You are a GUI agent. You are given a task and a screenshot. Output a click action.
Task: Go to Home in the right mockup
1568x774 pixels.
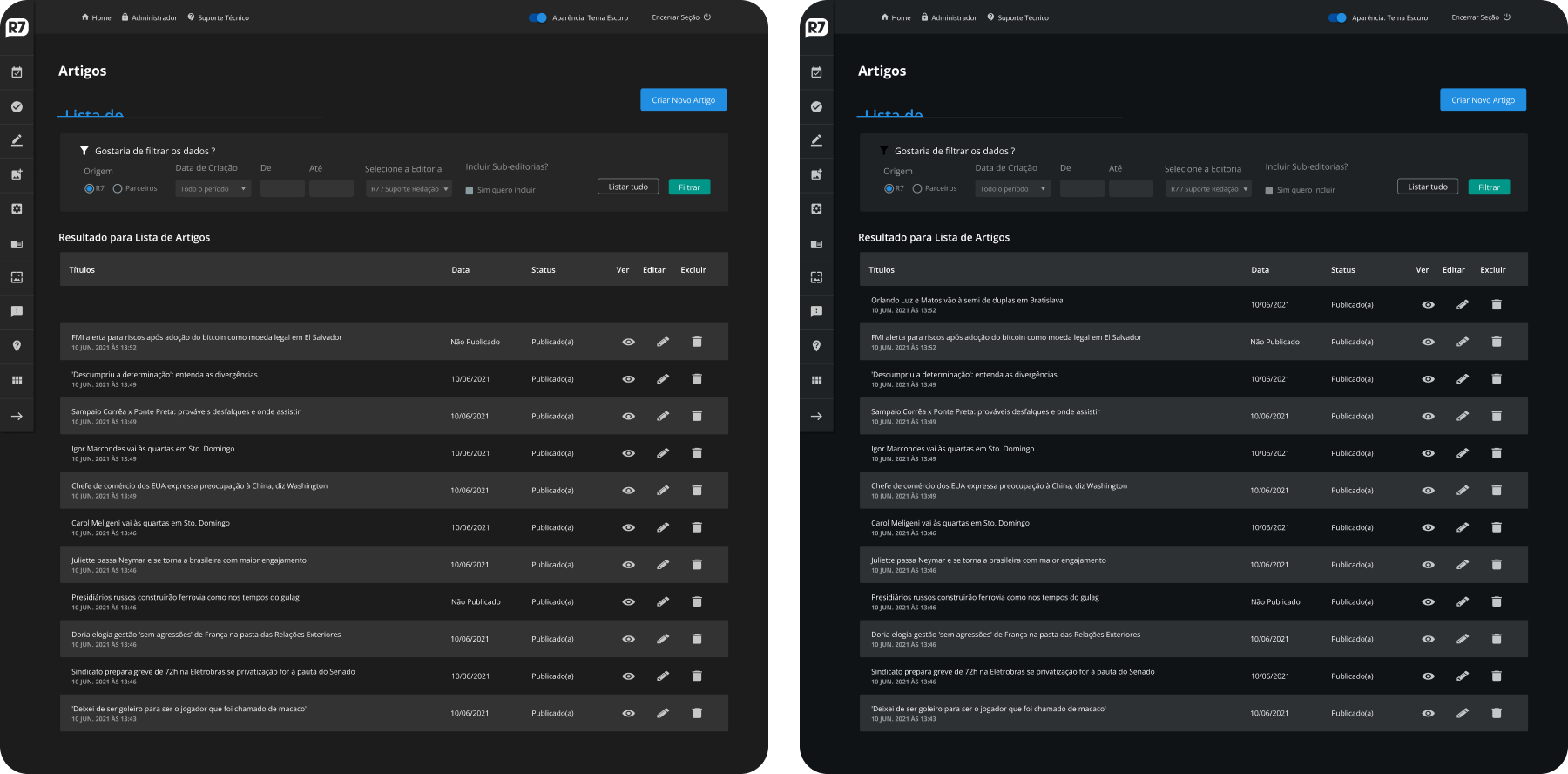pyautogui.click(x=896, y=17)
